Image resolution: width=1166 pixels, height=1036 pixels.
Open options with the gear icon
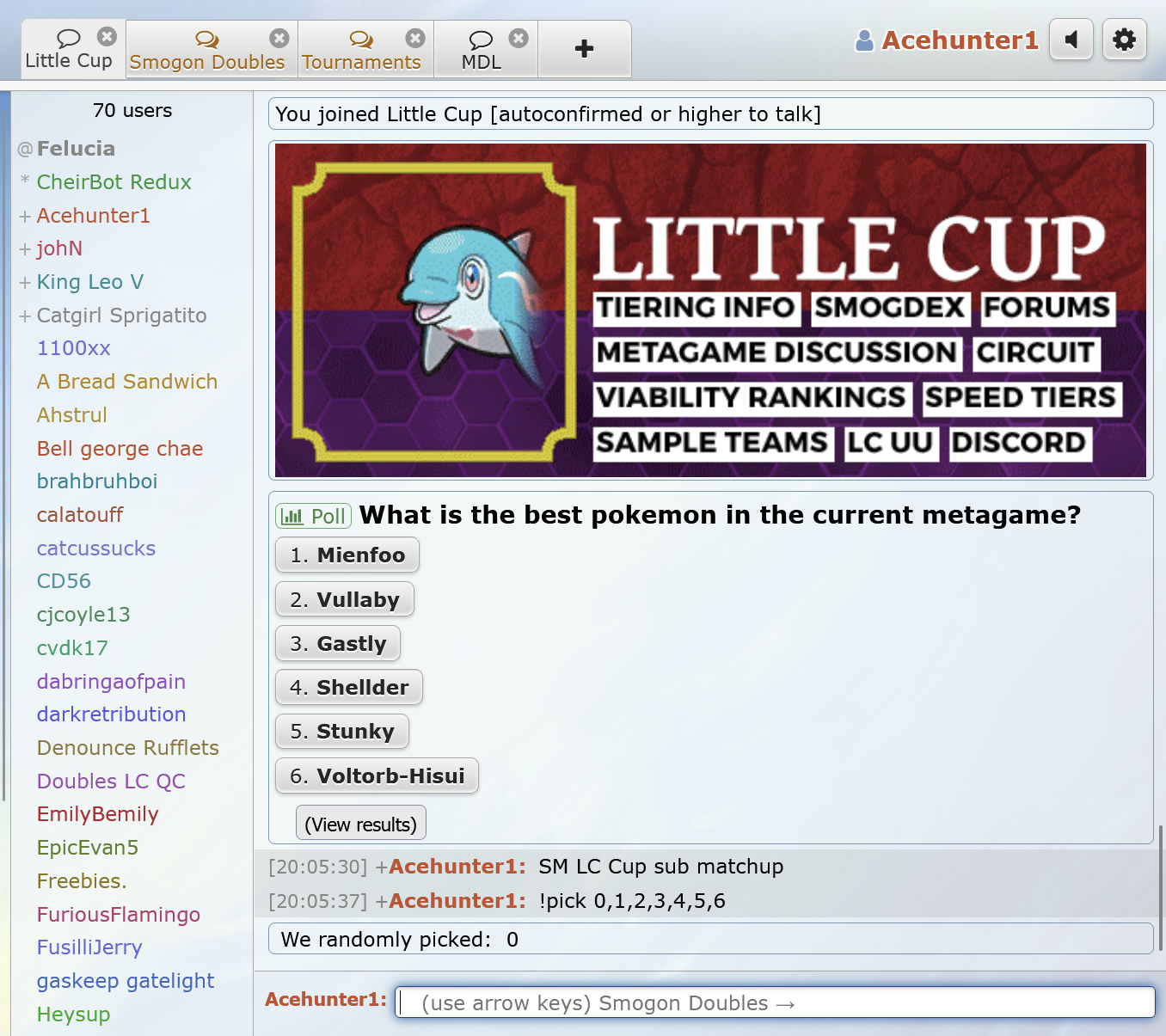(1124, 40)
